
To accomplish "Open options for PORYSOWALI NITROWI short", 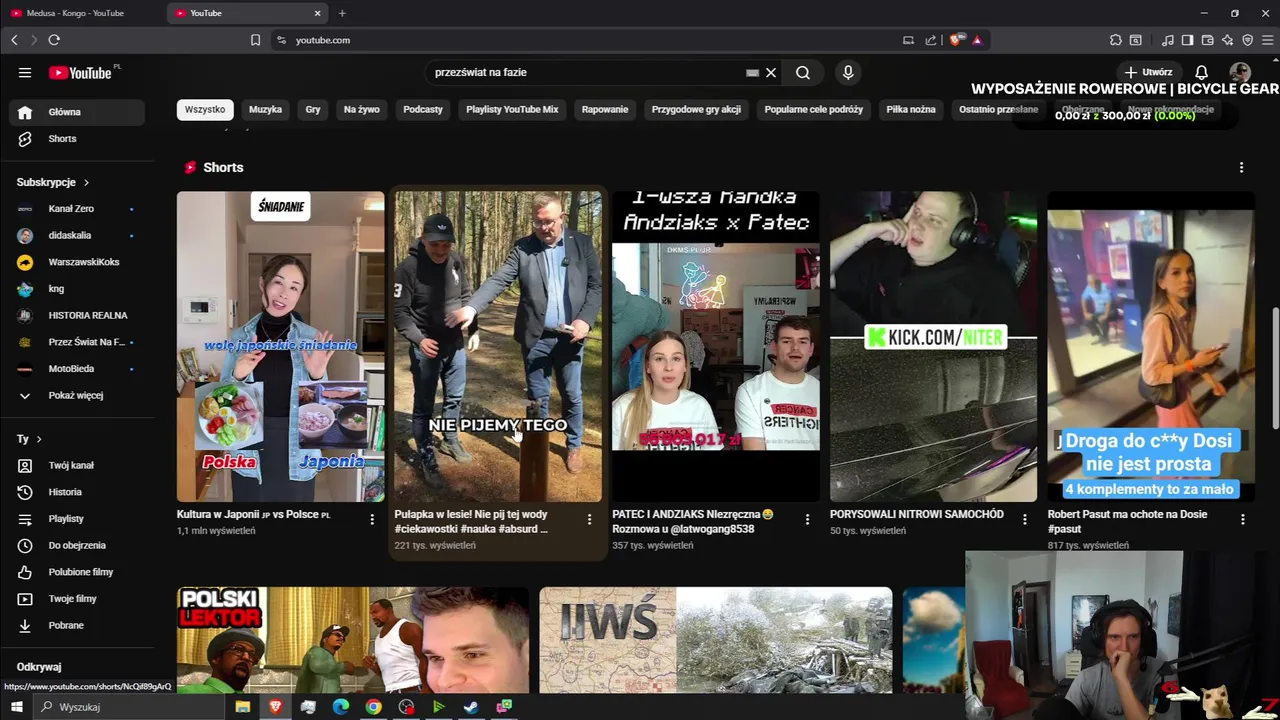I will (x=1025, y=519).
